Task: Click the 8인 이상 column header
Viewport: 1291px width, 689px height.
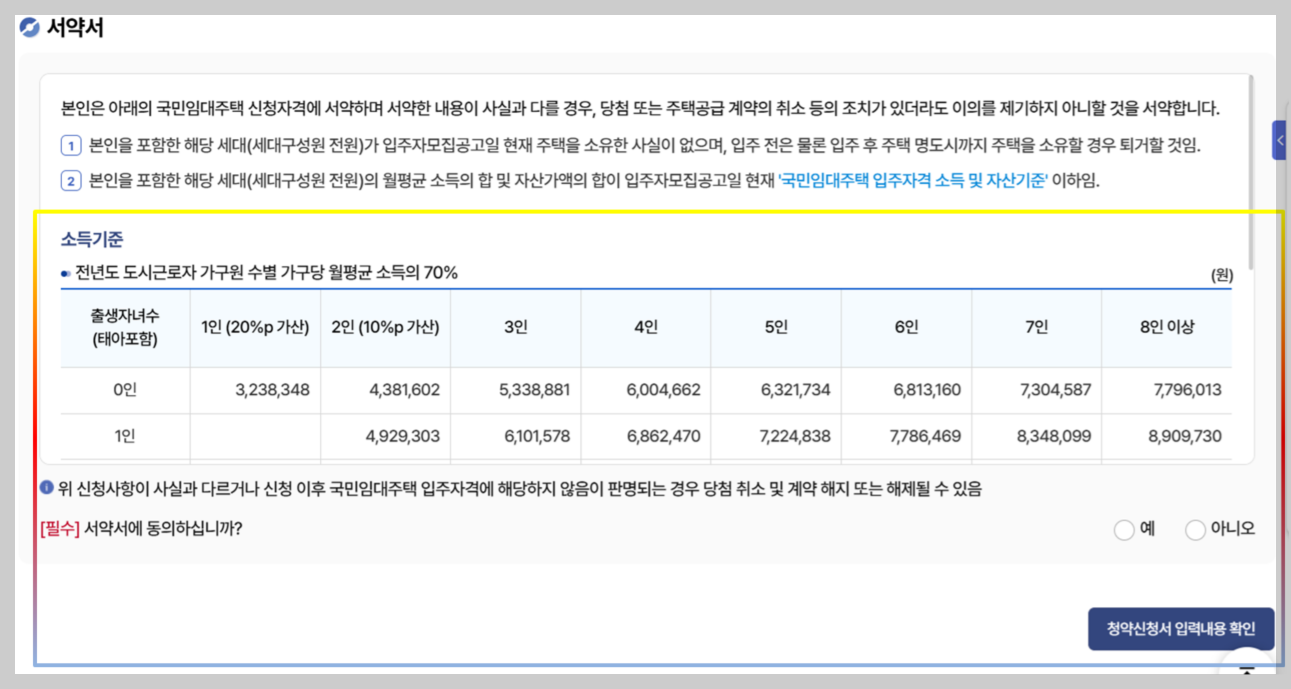Action: (x=1166, y=327)
